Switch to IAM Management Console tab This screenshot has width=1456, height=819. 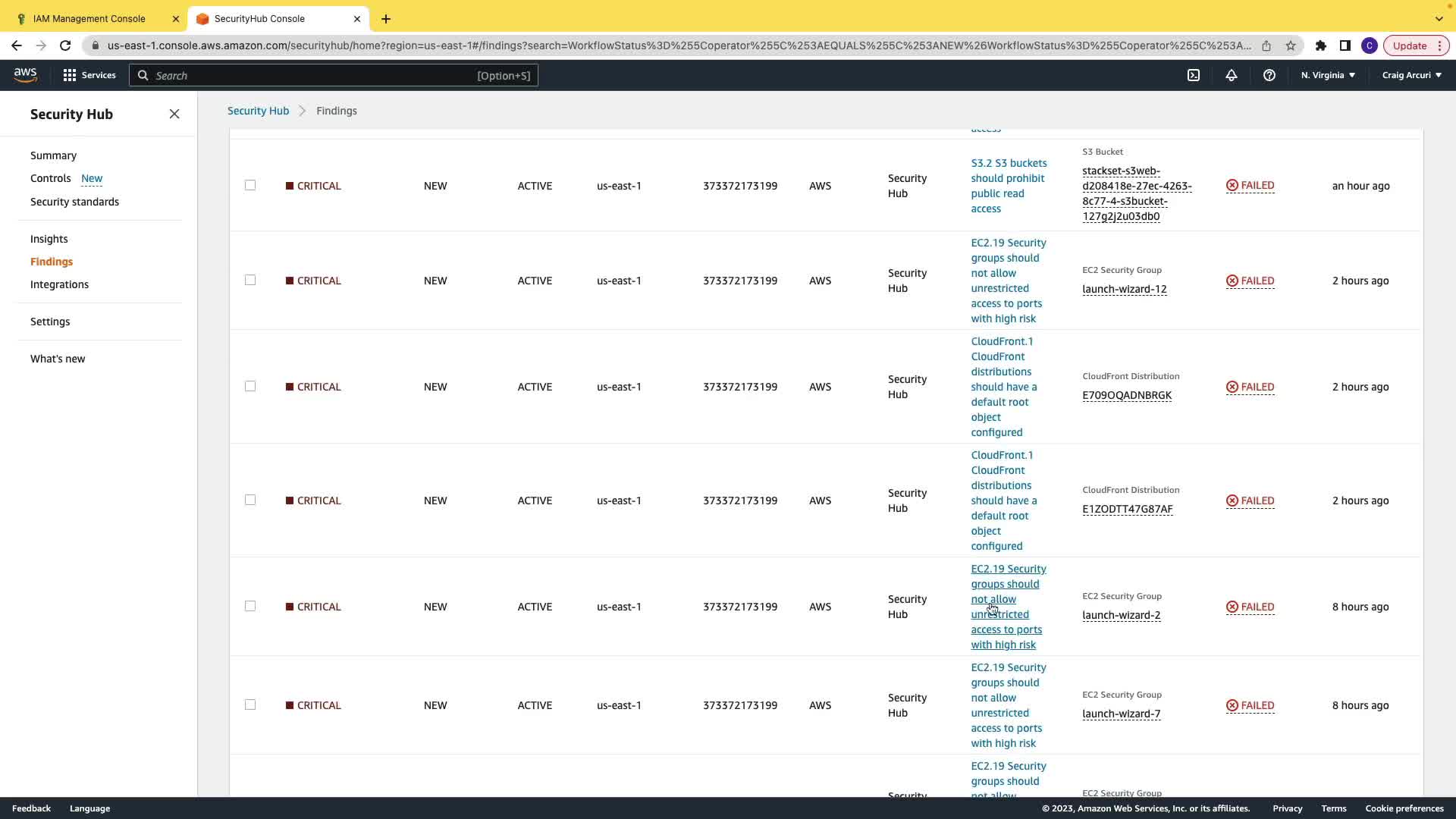[89, 18]
